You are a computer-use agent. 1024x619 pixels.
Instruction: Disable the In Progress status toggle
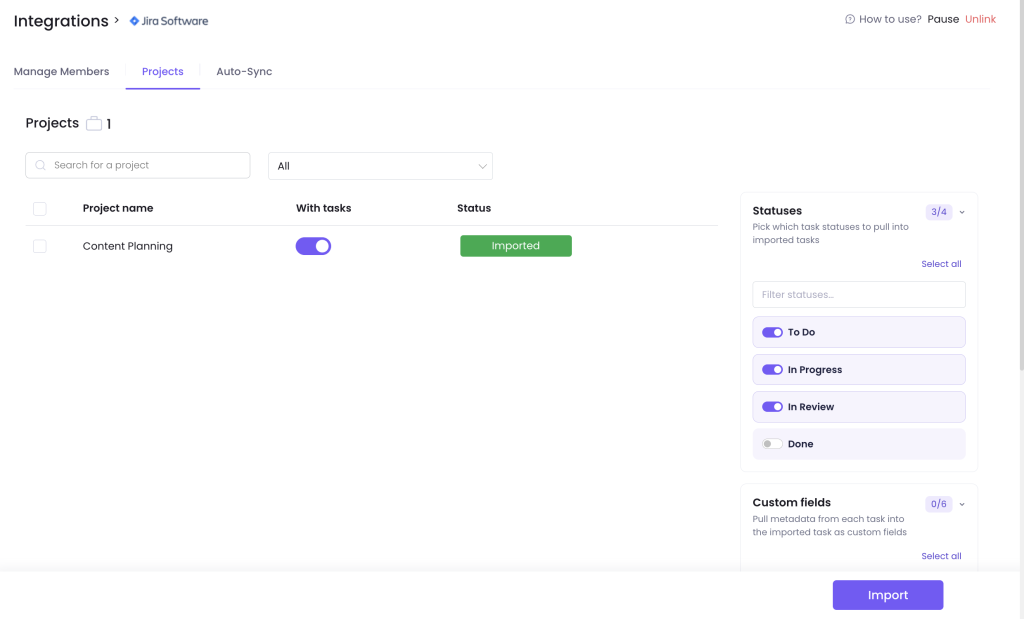773,370
